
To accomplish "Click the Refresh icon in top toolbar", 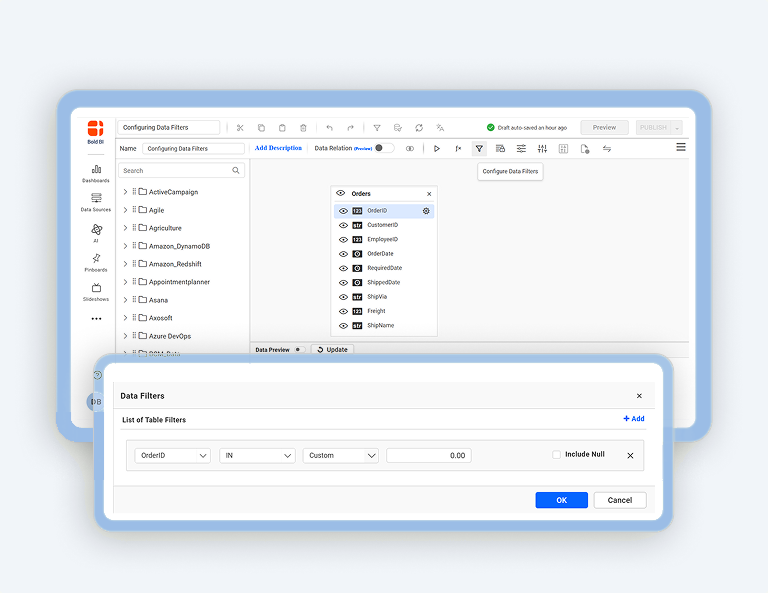I will coord(419,128).
